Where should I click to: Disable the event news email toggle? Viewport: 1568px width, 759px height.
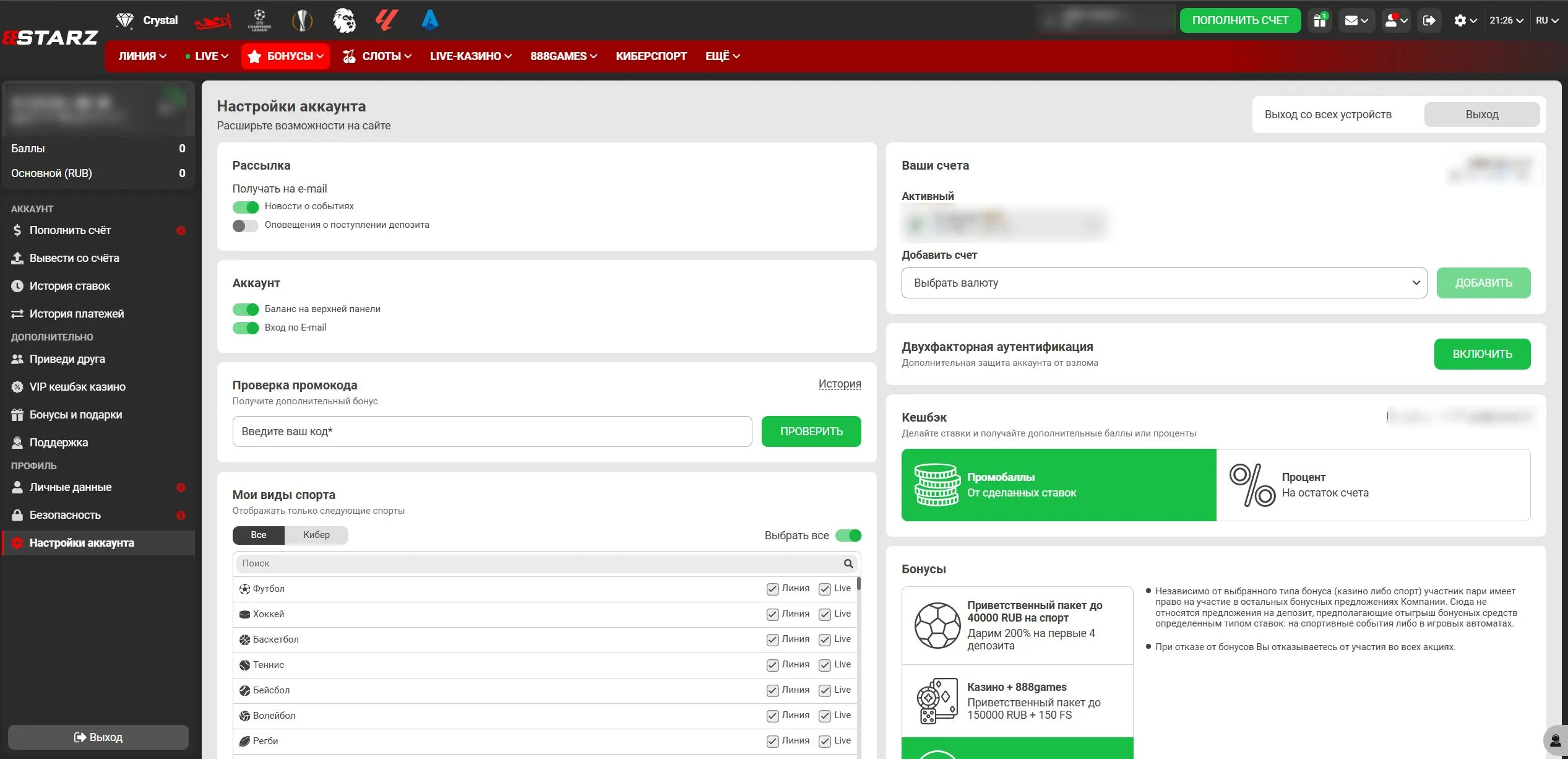click(246, 207)
